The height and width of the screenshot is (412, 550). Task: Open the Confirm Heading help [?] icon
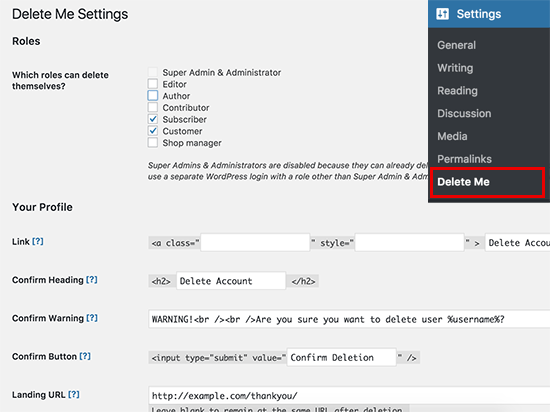pyautogui.click(x=92, y=280)
